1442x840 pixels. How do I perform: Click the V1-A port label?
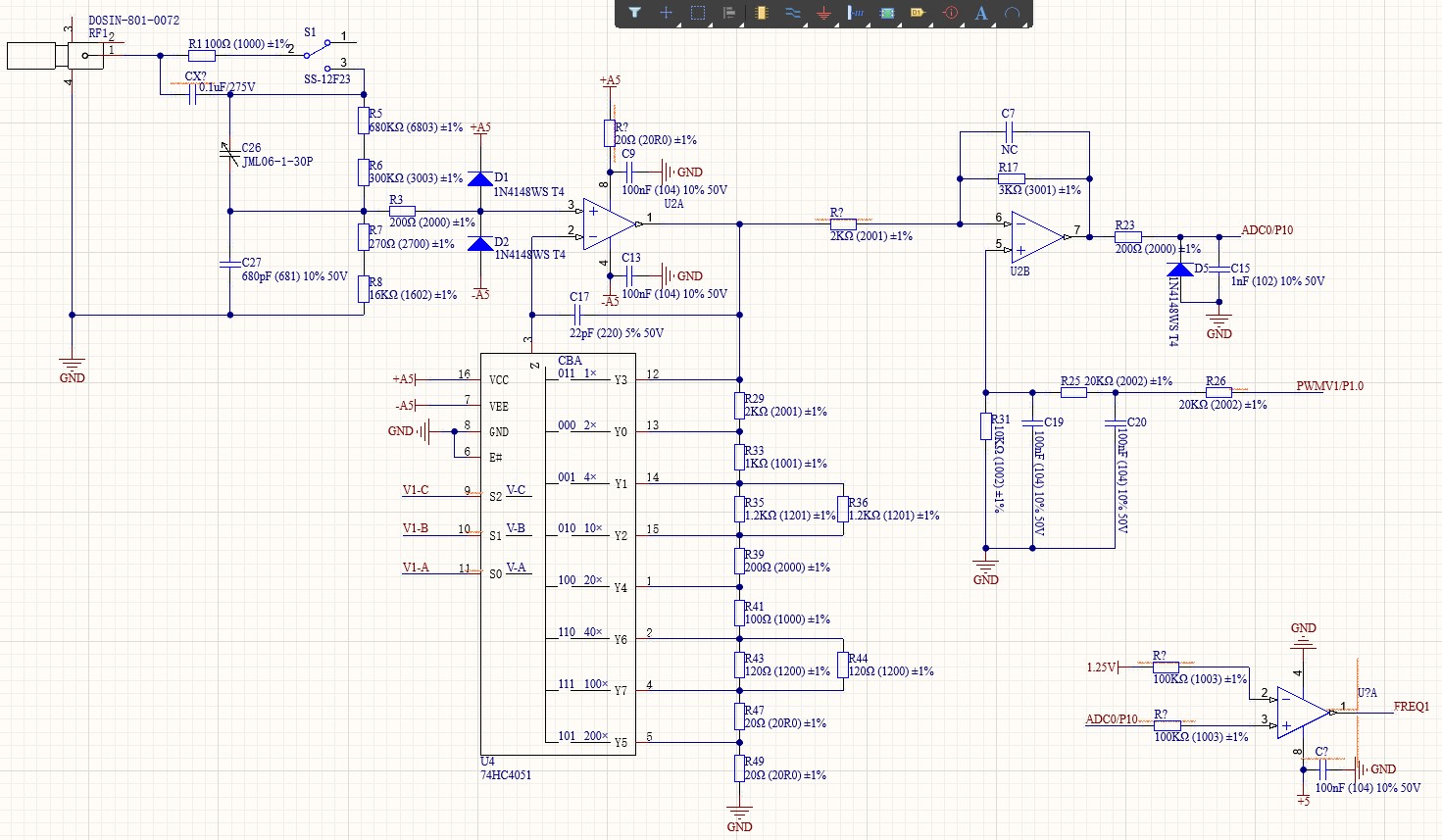click(x=416, y=568)
